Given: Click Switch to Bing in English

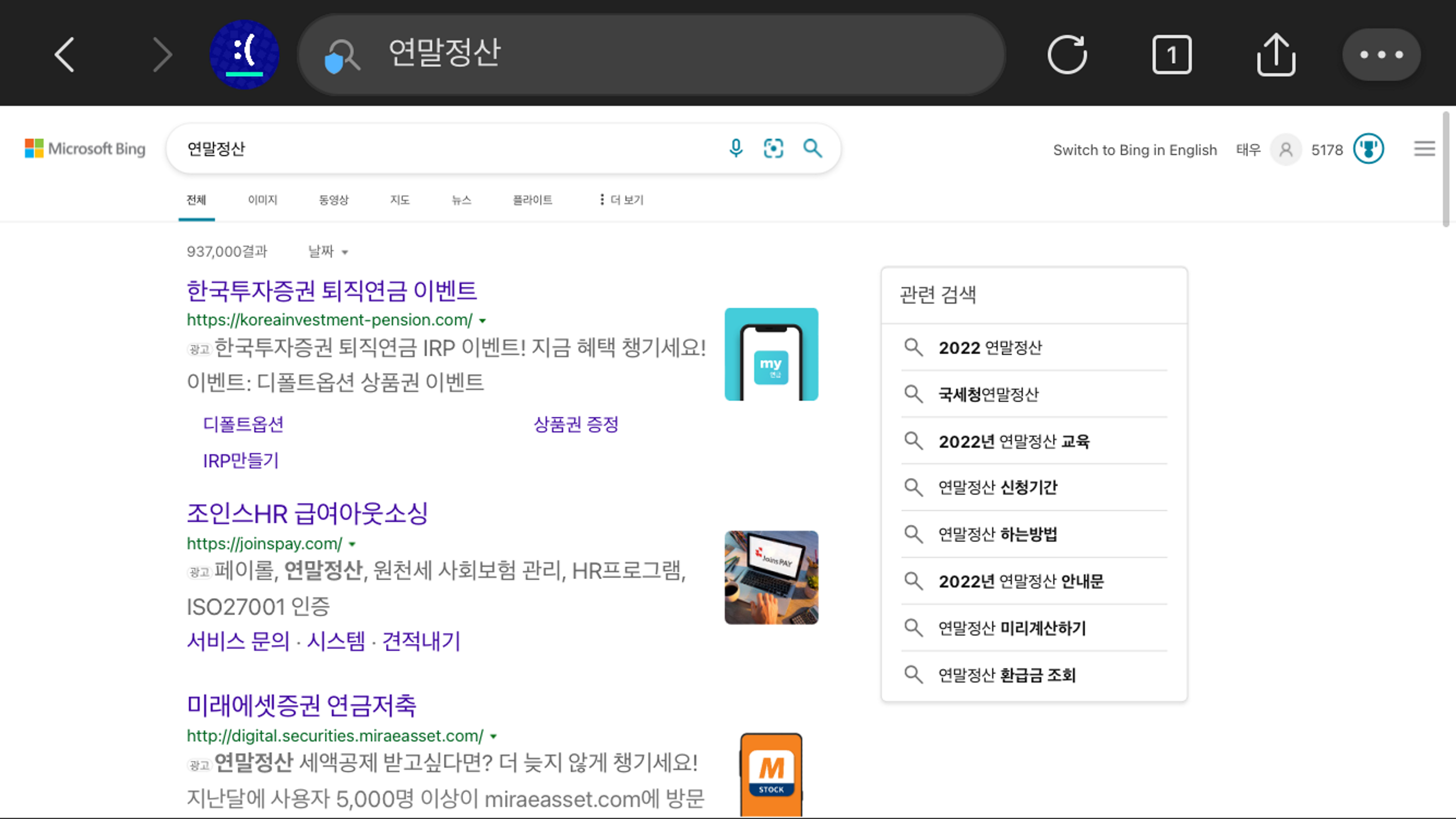Looking at the screenshot, I should [x=1135, y=150].
